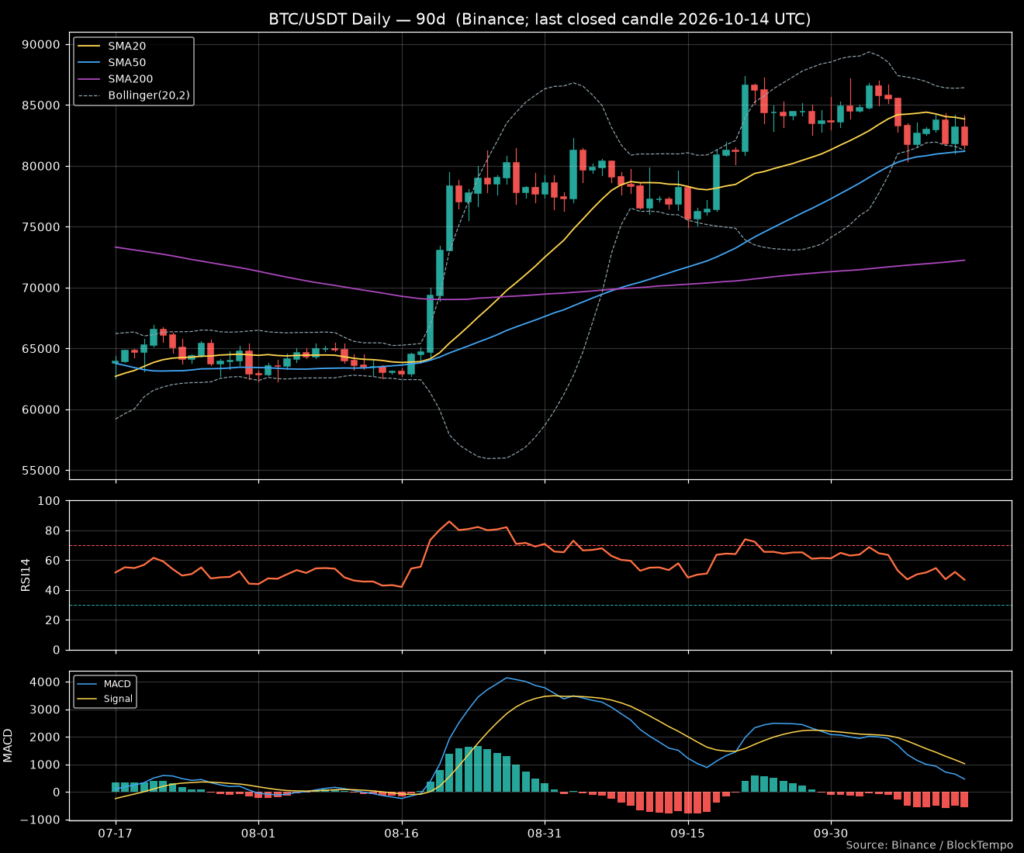
Task: Click the 2000 tick on the MACD axis
Action: tap(45, 737)
